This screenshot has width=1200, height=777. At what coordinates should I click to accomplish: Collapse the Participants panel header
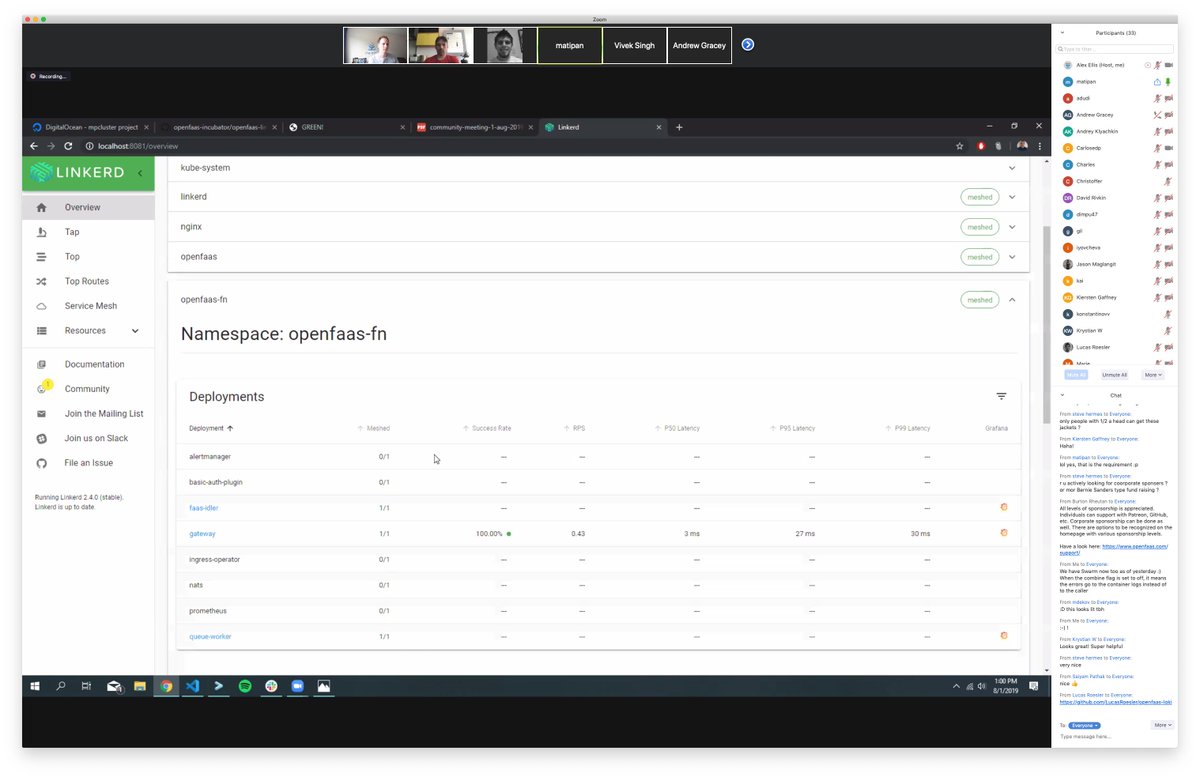pyautogui.click(x=1062, y=33)
